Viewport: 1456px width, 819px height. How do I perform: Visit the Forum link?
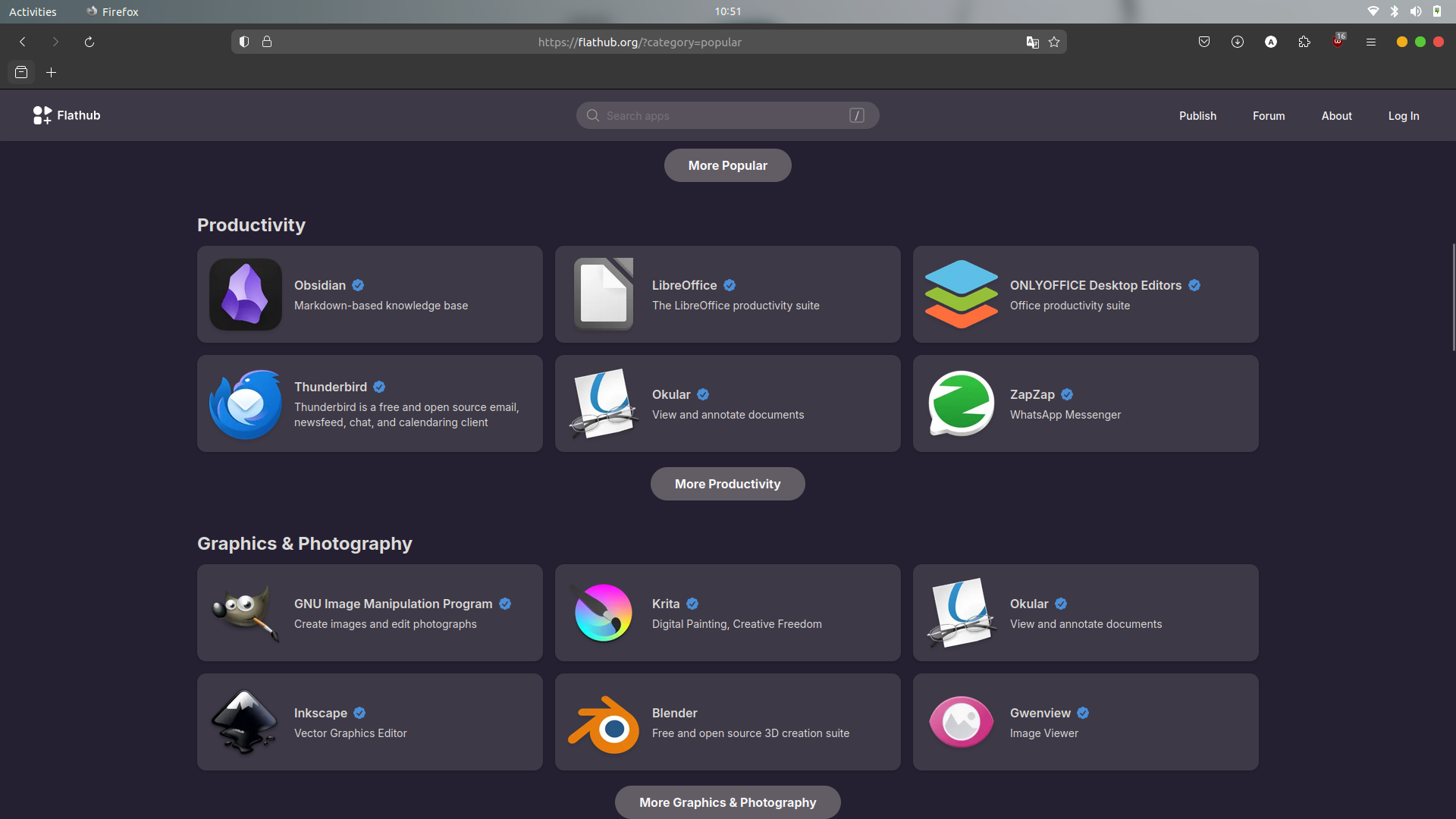coord(1269,115)
